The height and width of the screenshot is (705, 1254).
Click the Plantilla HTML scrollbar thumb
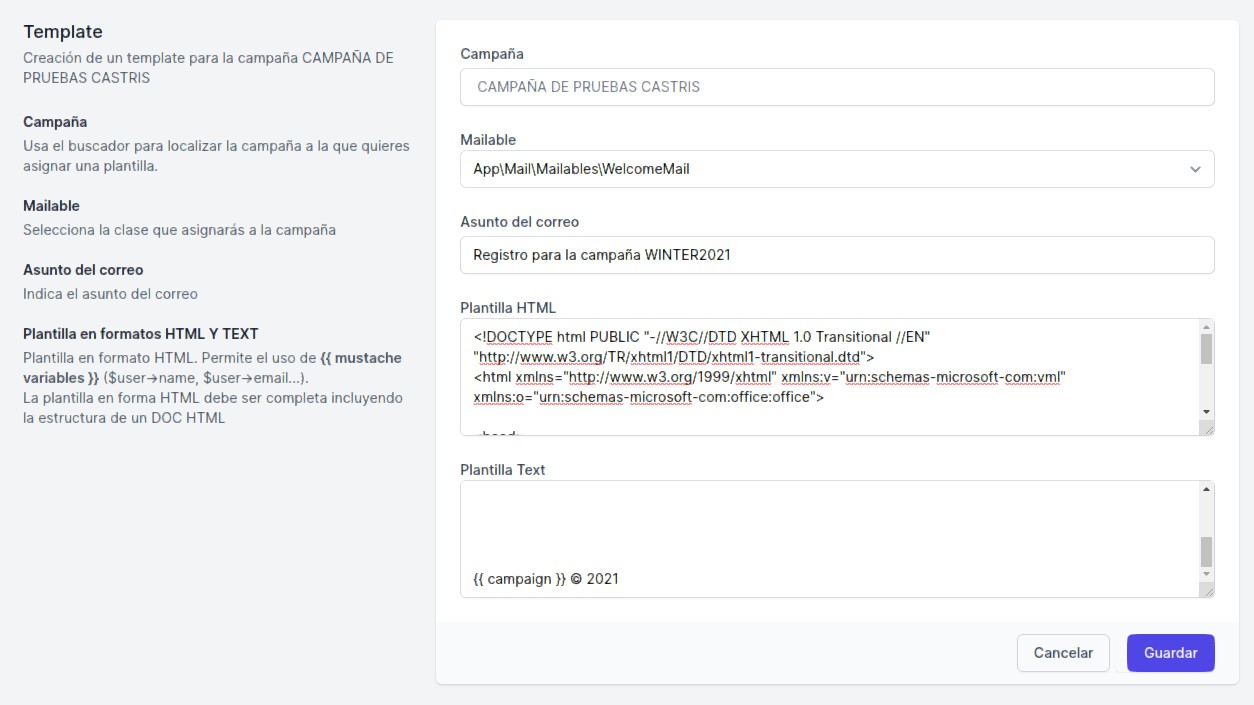pos(1206,349)
